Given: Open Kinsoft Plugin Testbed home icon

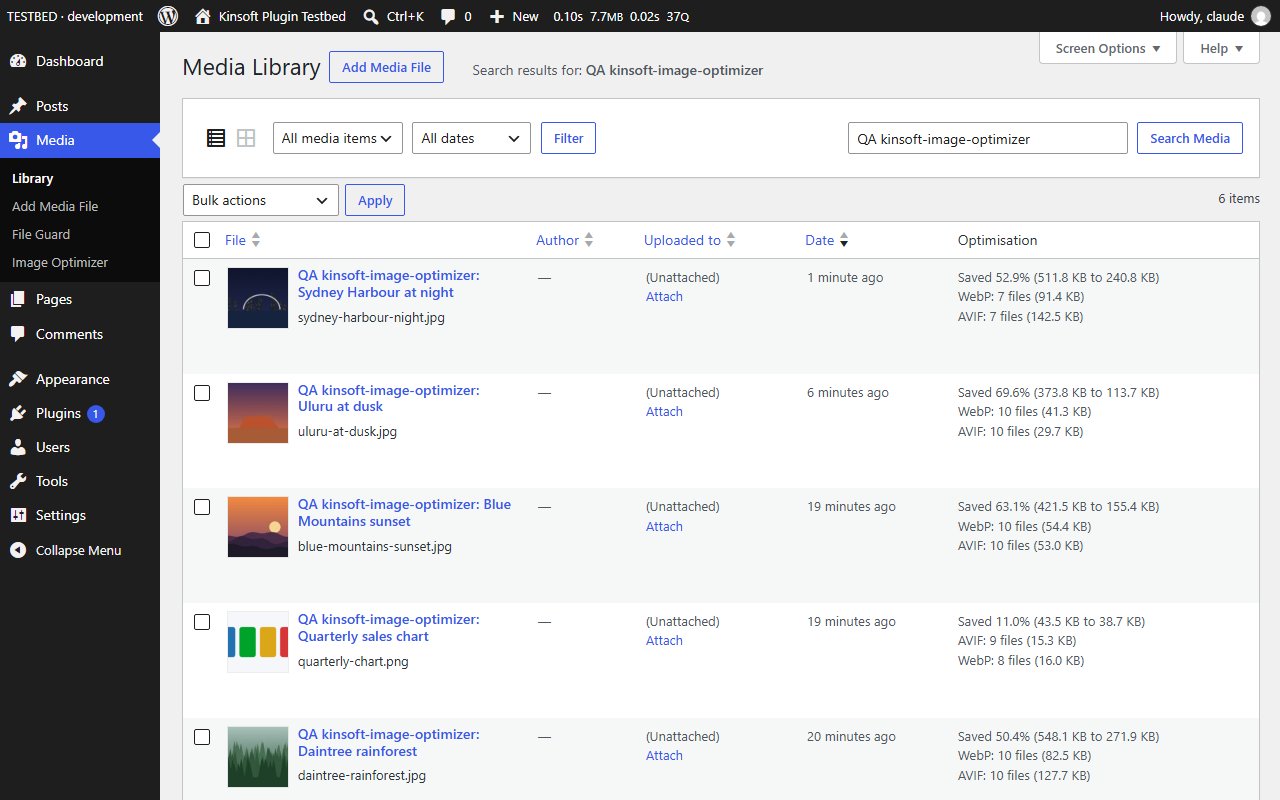Looking at the screenshot, I should [203, 16].
